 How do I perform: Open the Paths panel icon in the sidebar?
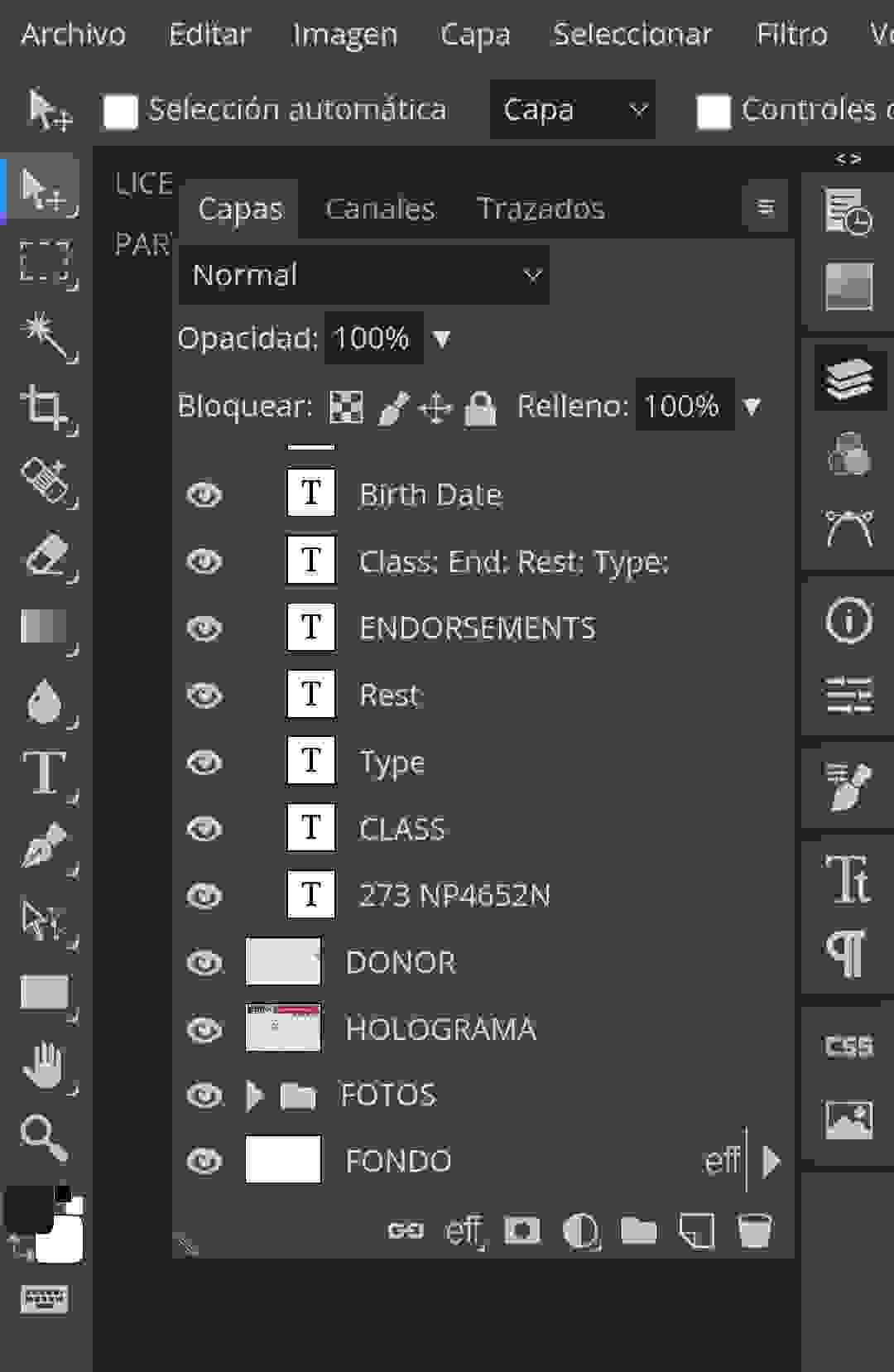[x=848, y=528]
